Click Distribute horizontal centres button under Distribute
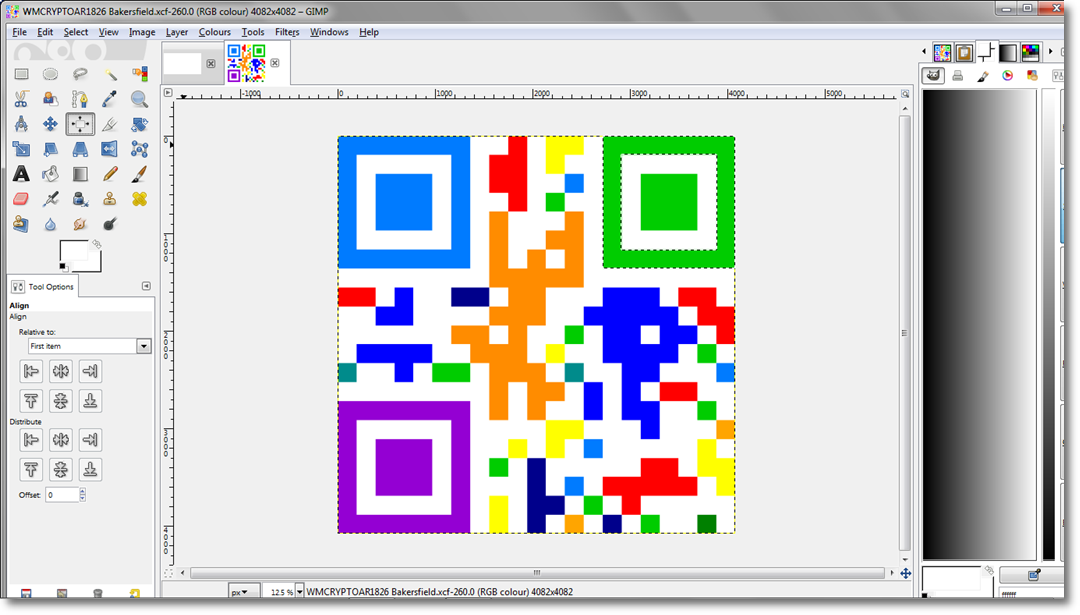Image resolution: width=1080 pixels, height=615 pixels. tap(61, 440)
